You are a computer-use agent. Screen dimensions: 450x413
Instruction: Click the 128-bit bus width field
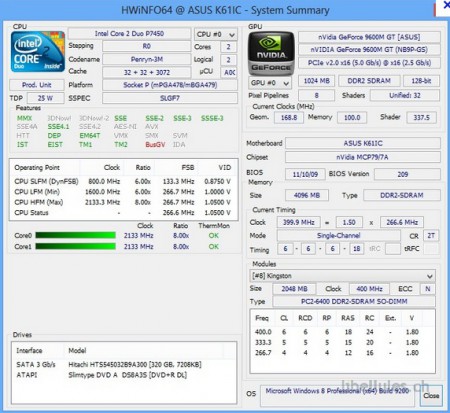click(x=421, y=81)
